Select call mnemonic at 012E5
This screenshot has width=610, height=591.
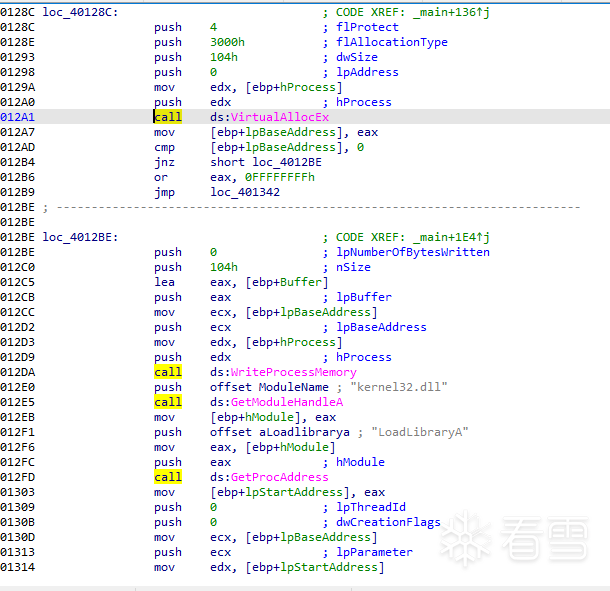pyautogui.click(x=168, y=402)
